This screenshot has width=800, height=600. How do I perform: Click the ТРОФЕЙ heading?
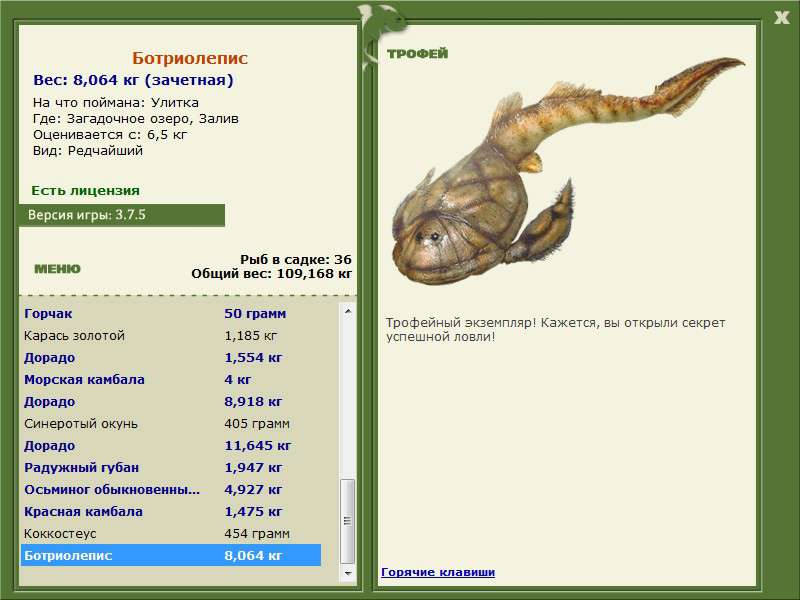417,54
